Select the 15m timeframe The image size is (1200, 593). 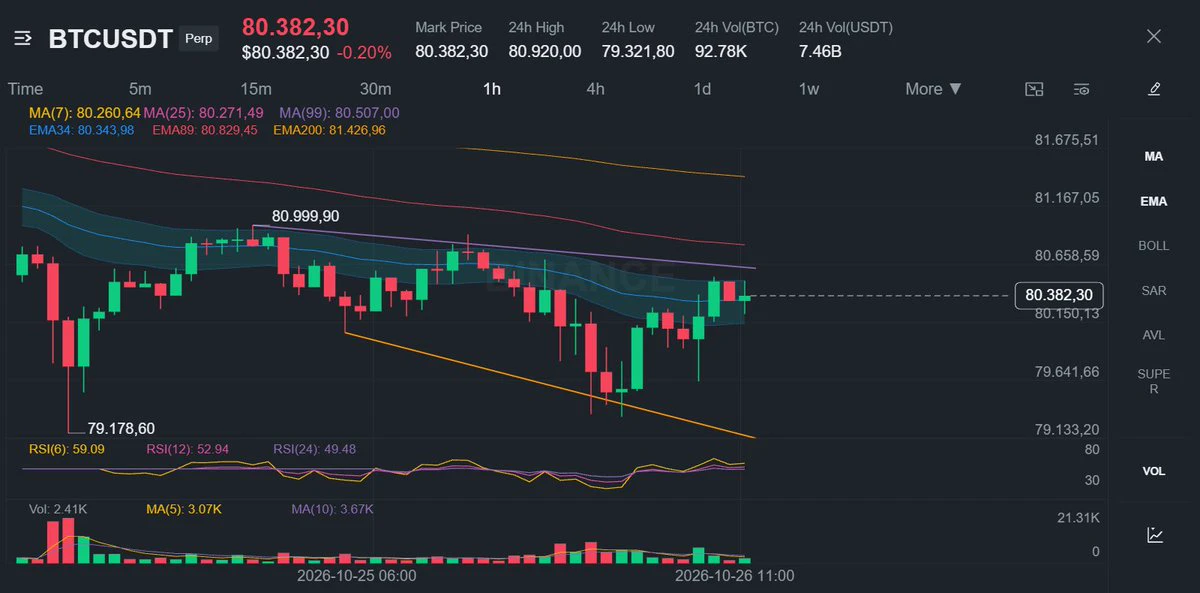point(255,89)
